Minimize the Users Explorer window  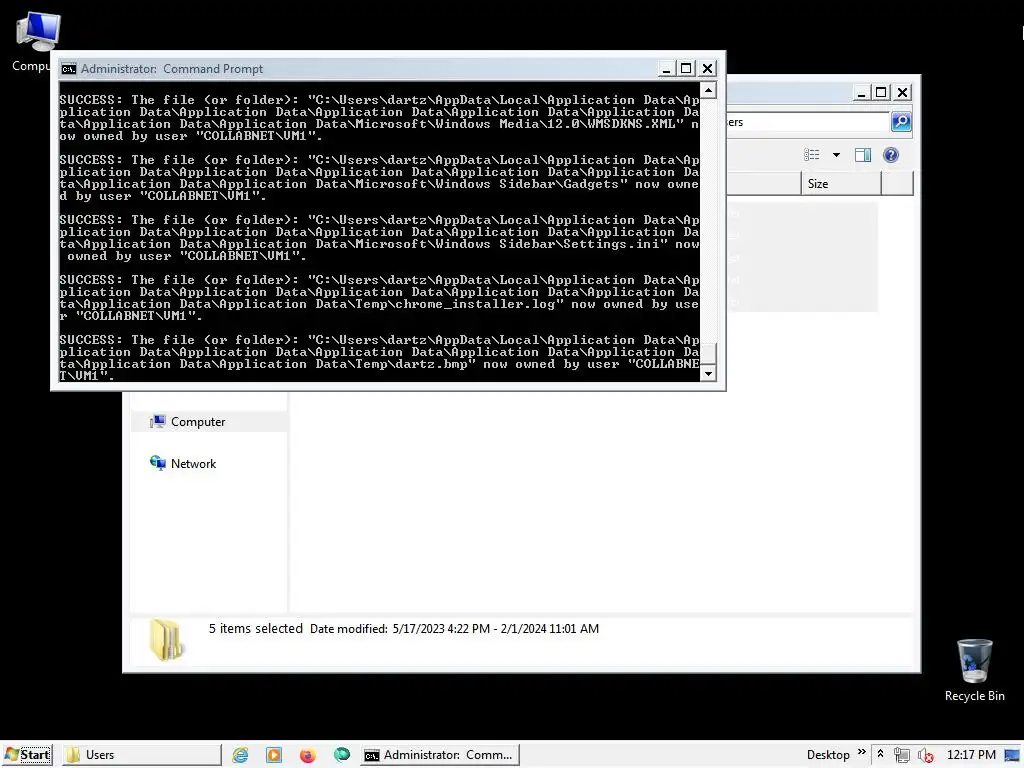[861, 93]
